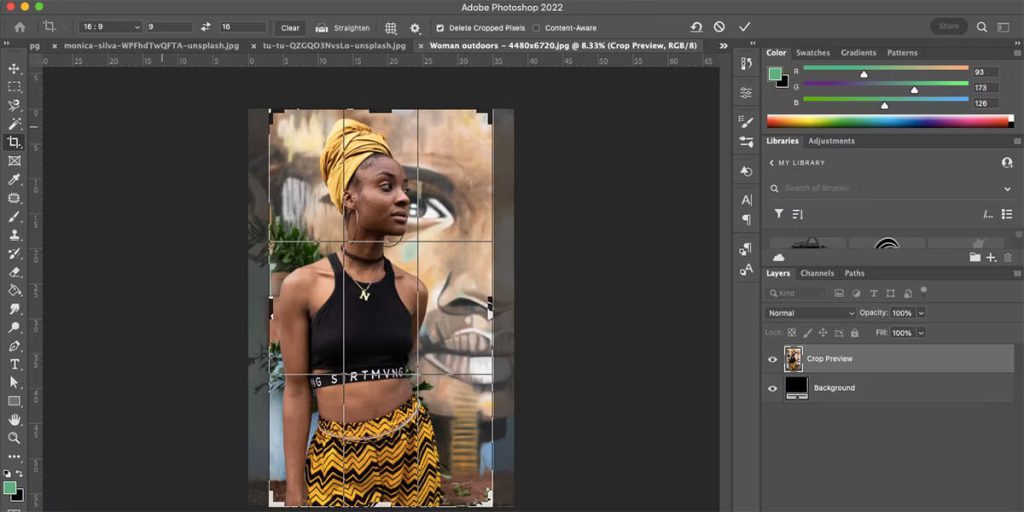Select the Type tool in toolbar
Image resolution: width=1024 pixels, height=512 pixels.
tap(14, 364)
